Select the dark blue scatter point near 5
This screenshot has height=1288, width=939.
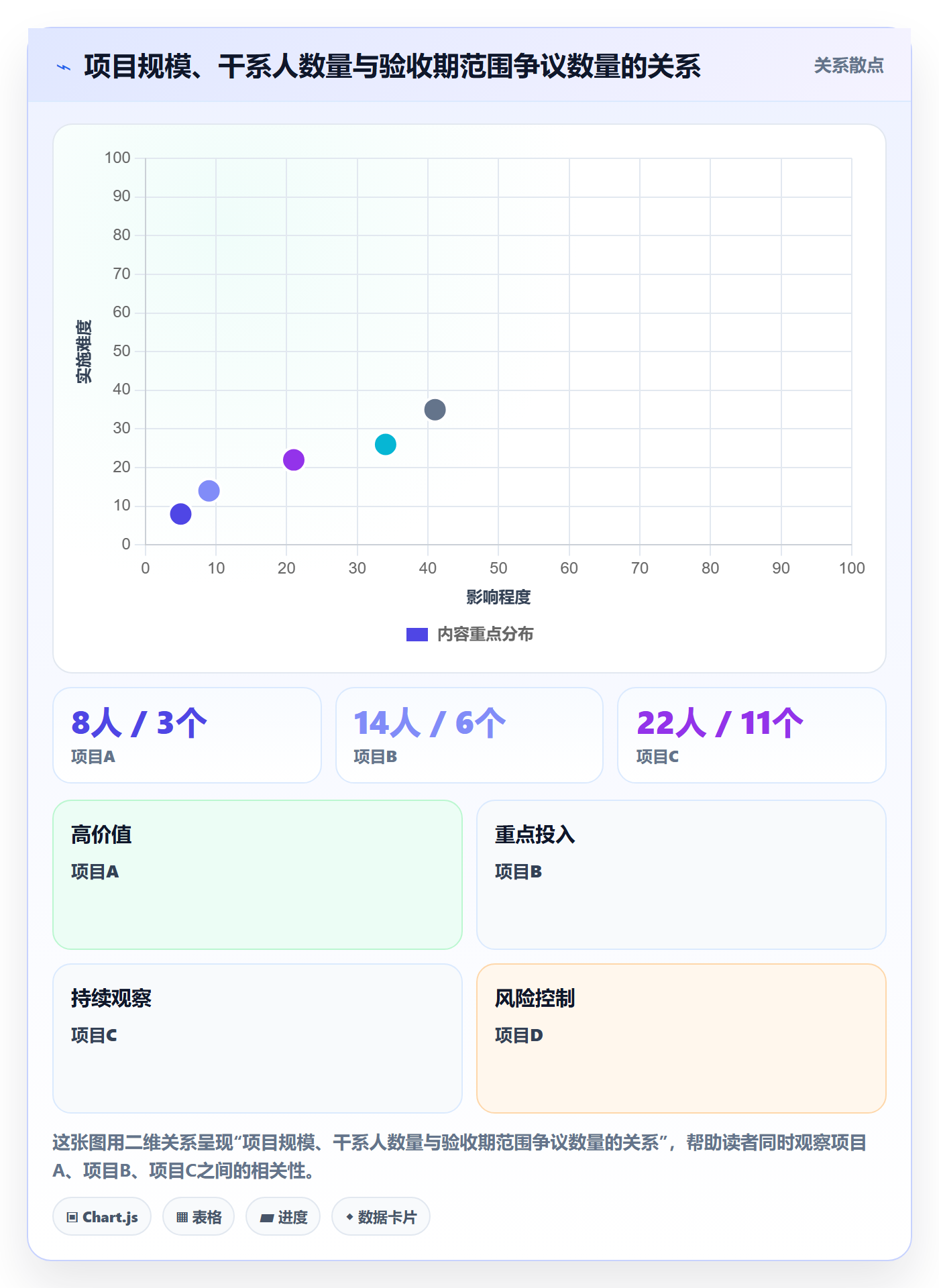(x=180, y=514)
